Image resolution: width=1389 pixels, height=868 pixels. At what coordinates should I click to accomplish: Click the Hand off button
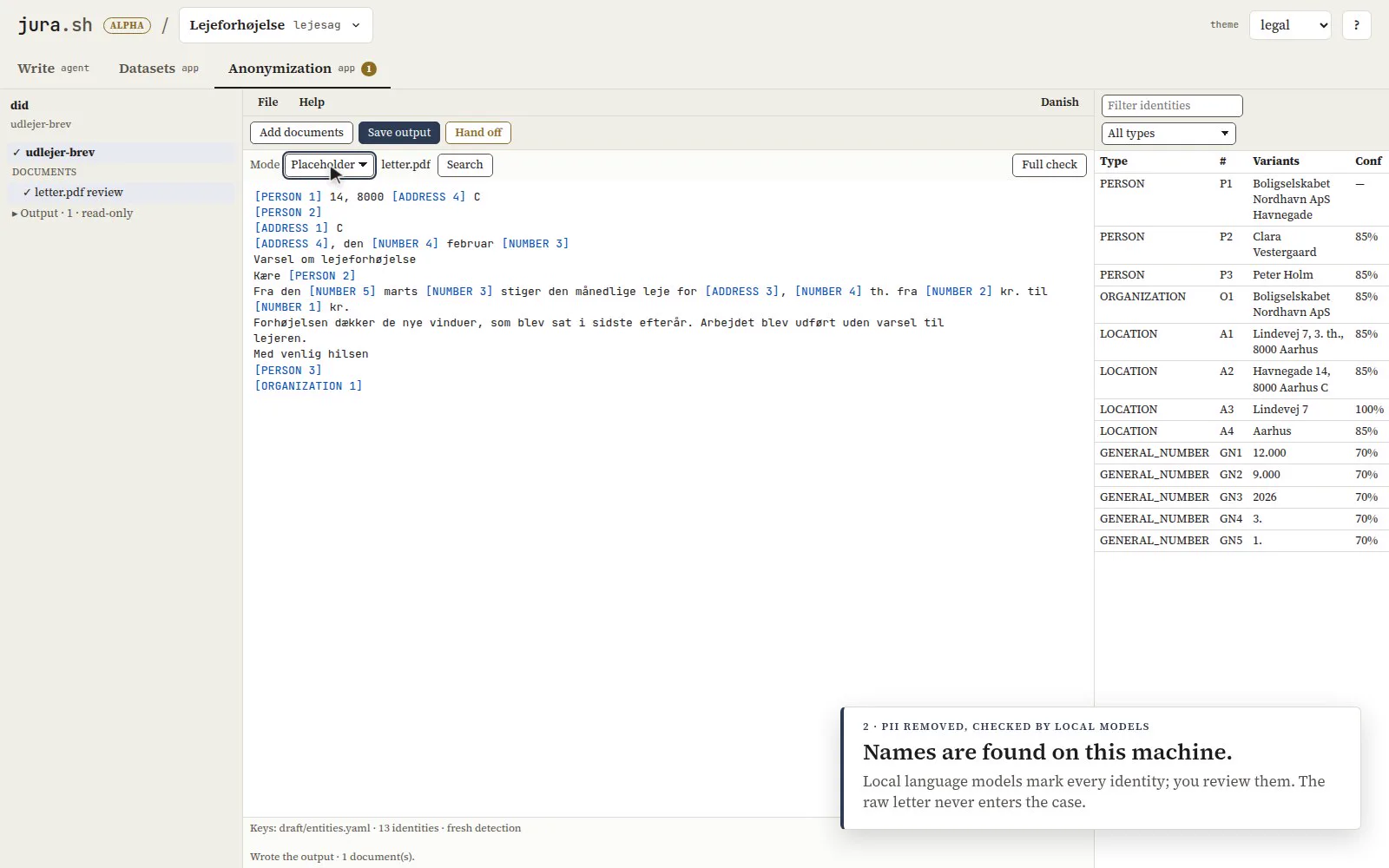click(x=478, y=133)
